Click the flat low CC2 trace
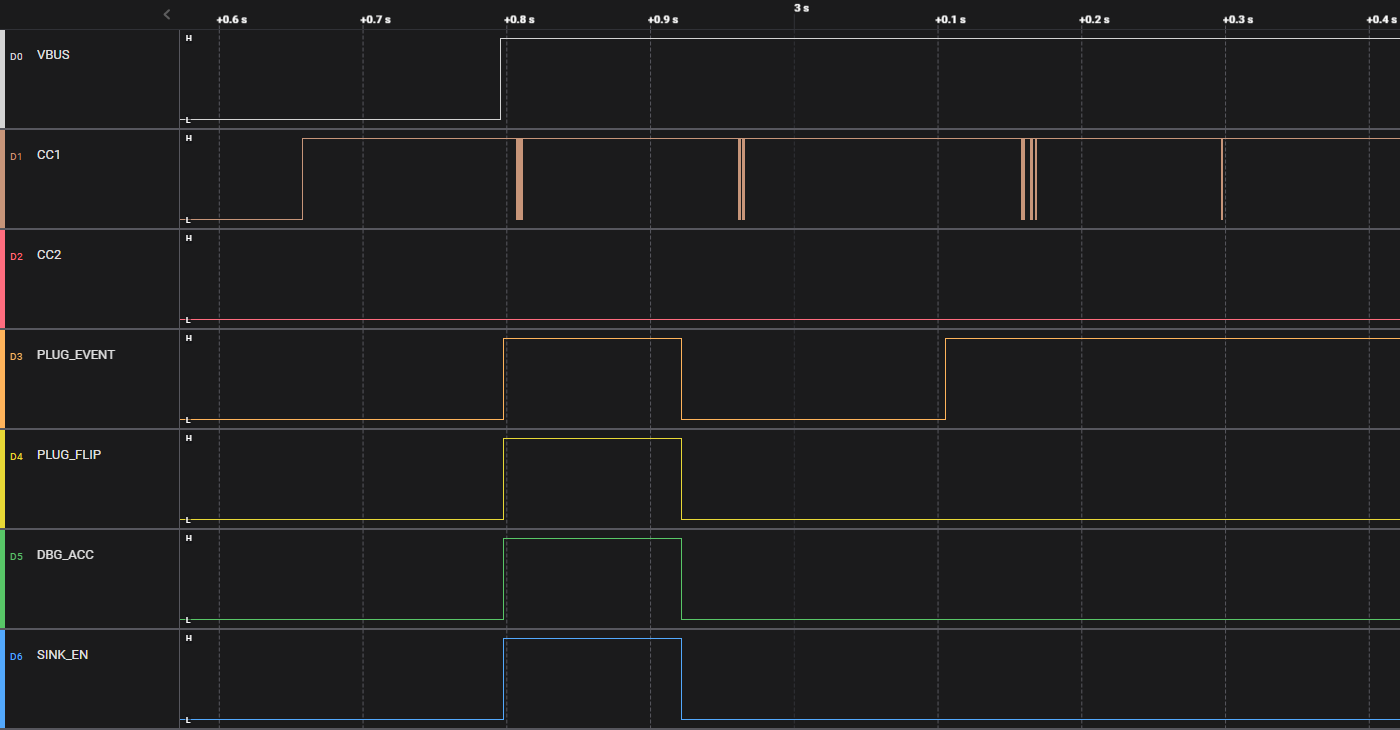This screenshot has height=730, width=1400. click(x=790, y=319)
